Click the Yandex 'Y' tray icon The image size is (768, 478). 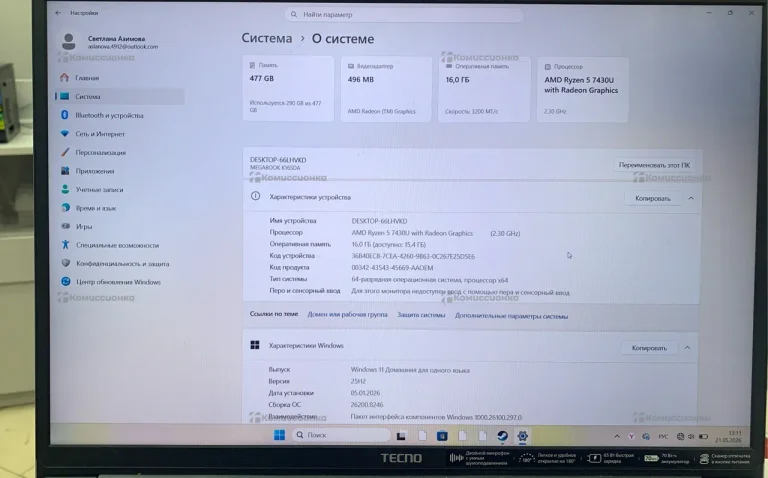631,436
